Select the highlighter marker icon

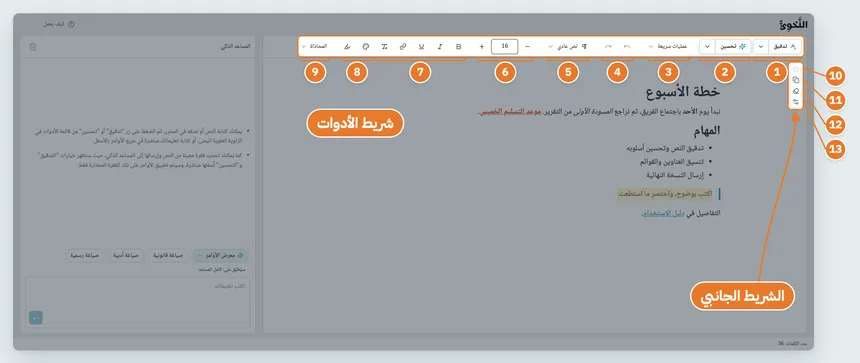coord(348,47)
